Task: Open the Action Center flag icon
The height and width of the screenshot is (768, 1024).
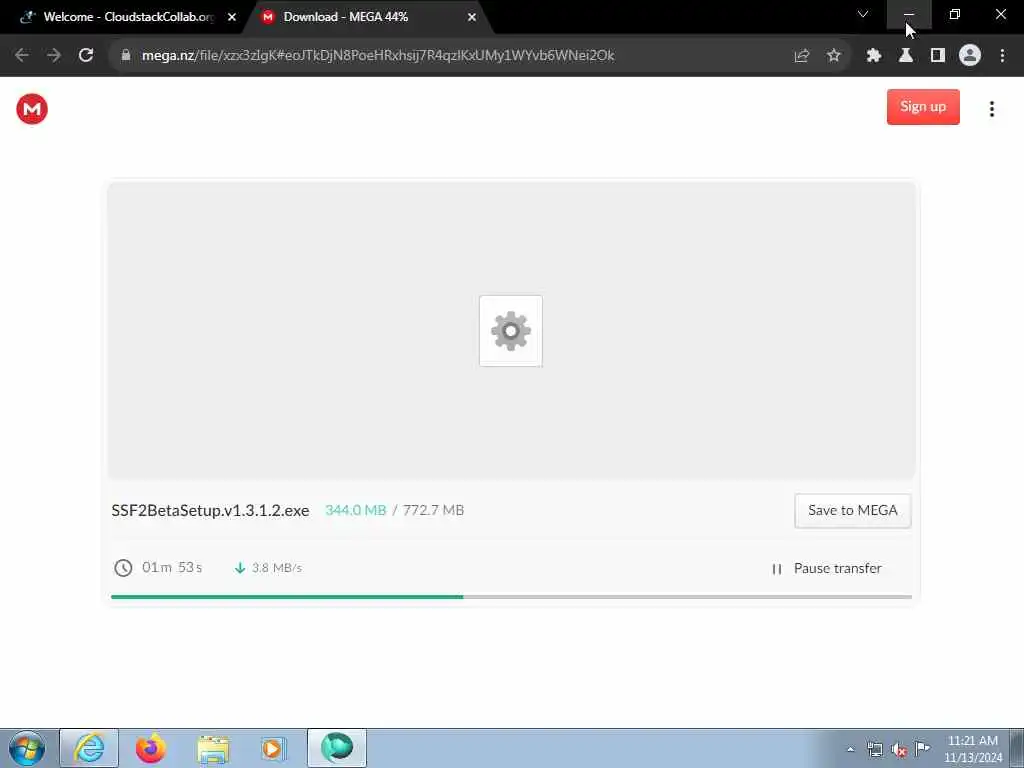Action: (x=922, y=749)
